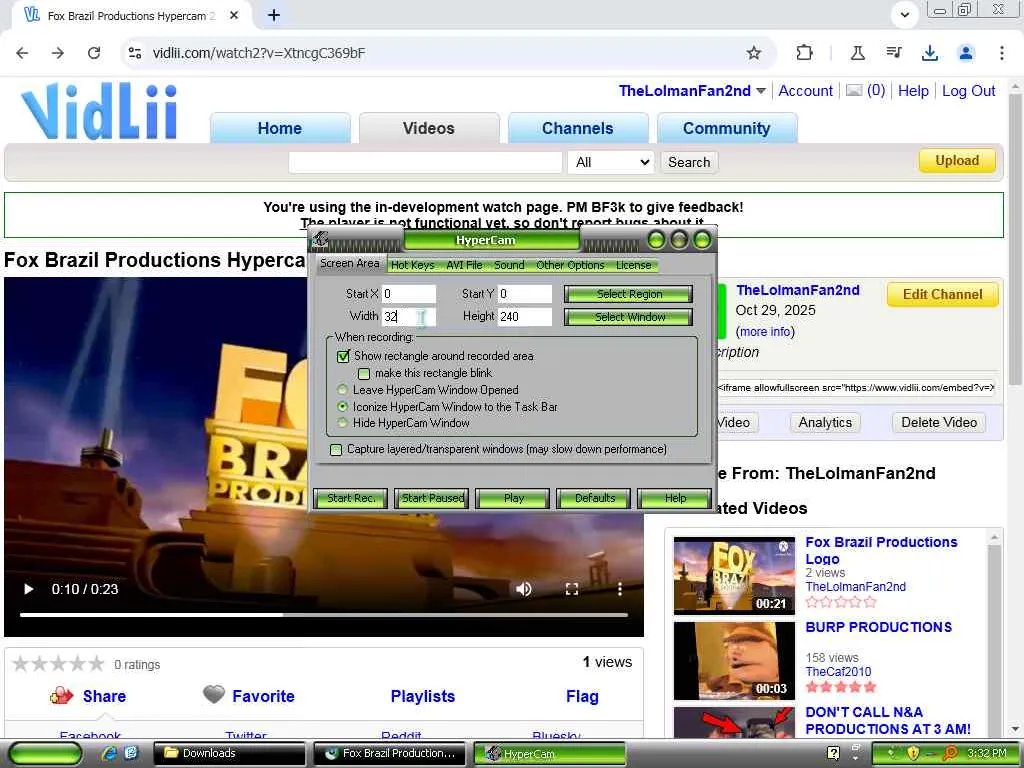The width and height of the screenshot is (1024, 768).
Task: Select Hide HyperCam Window option
Action: click(x=342, y=423)
